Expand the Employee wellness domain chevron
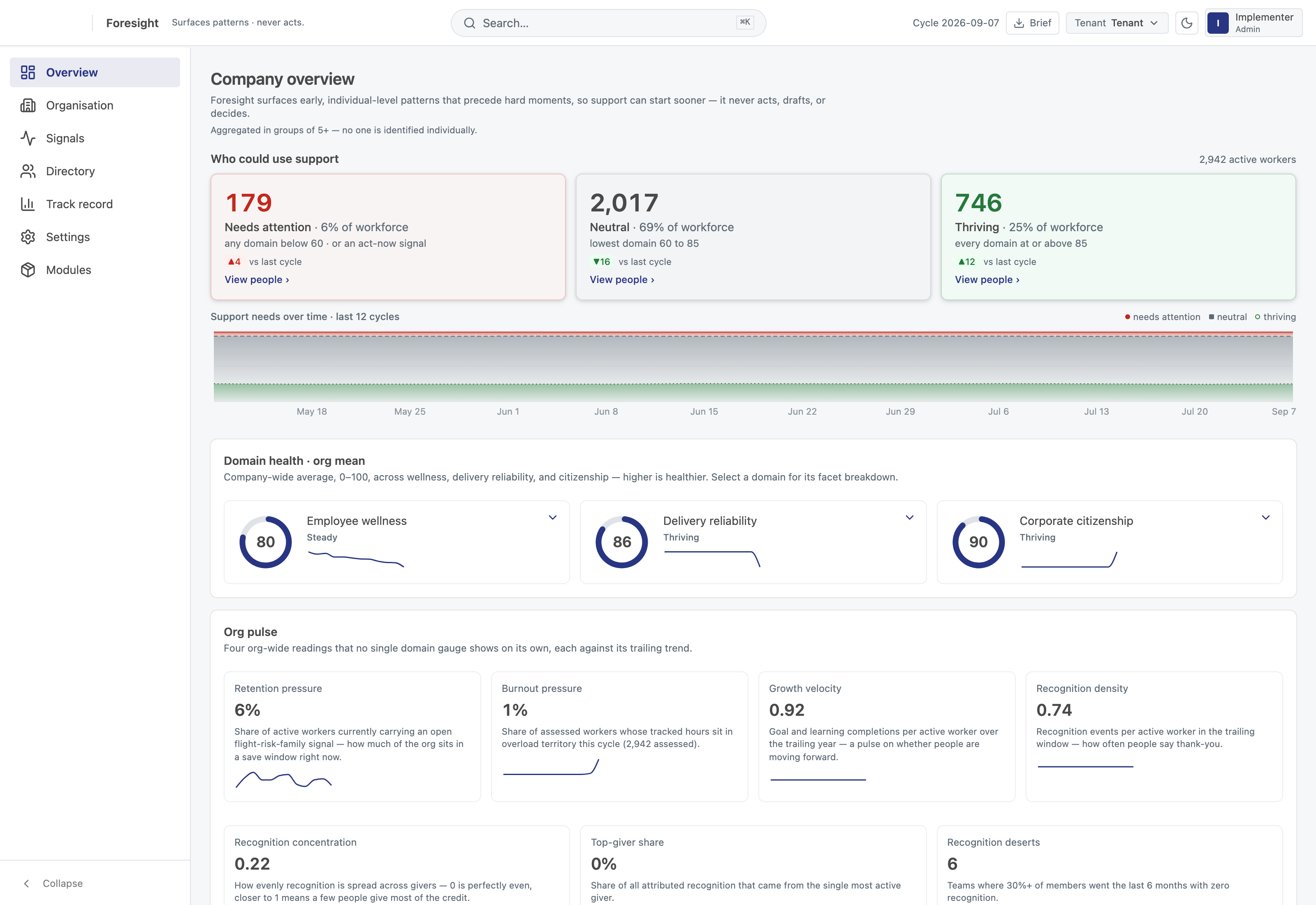Image resolution: width=1316 pixels, height=905 pixels. 553,517
